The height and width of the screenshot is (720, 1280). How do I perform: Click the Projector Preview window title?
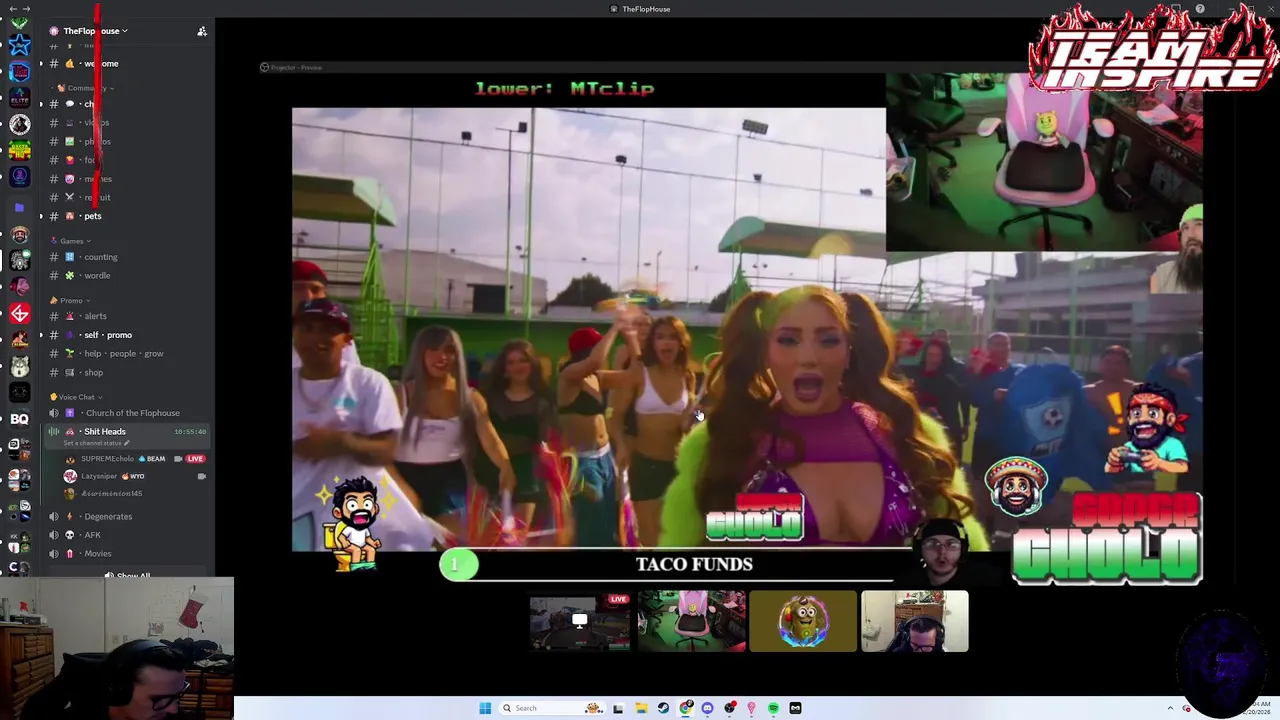[296, 67]
